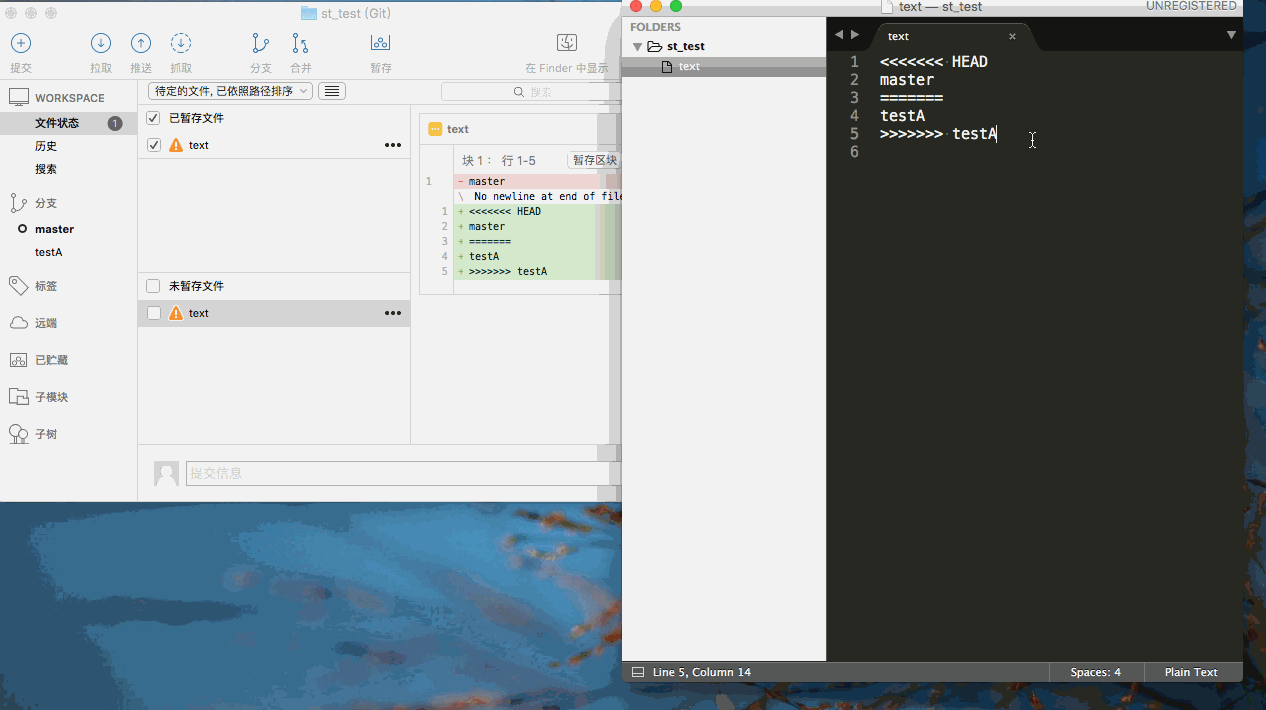Click the '=======' line in Sublime editor

911,98
